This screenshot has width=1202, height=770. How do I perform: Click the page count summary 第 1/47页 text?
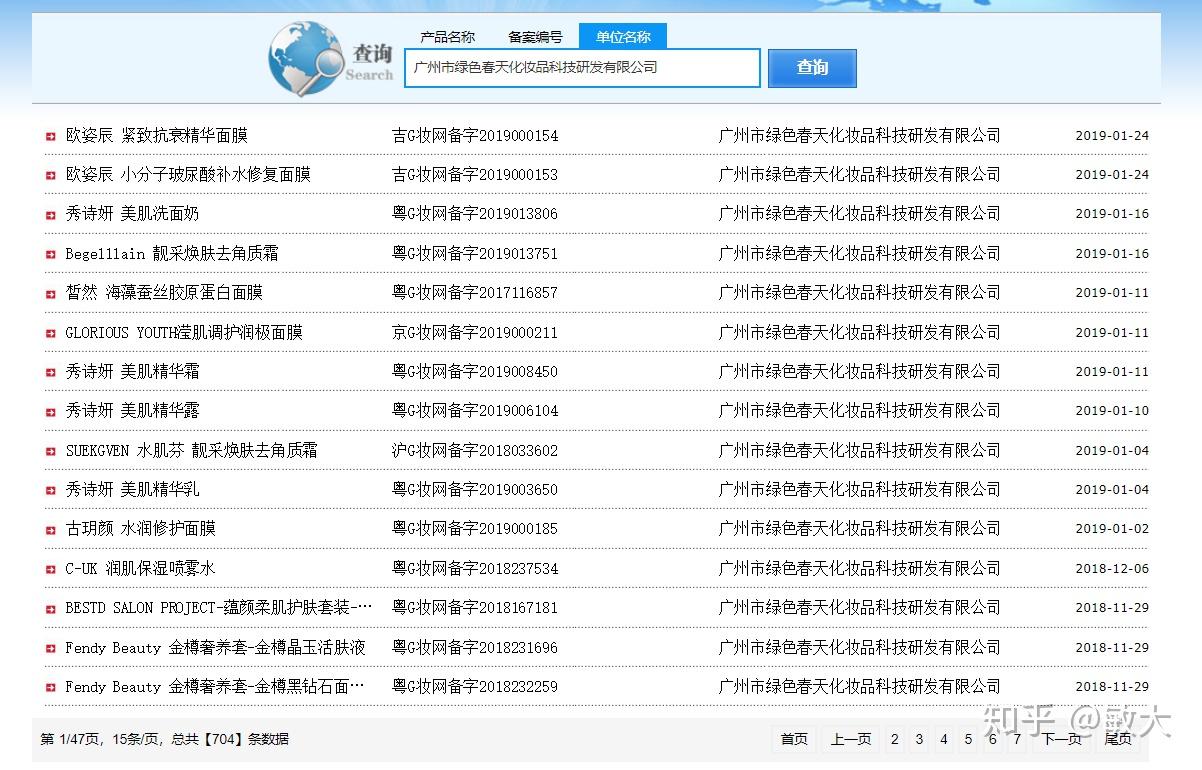tap(70, 739)
